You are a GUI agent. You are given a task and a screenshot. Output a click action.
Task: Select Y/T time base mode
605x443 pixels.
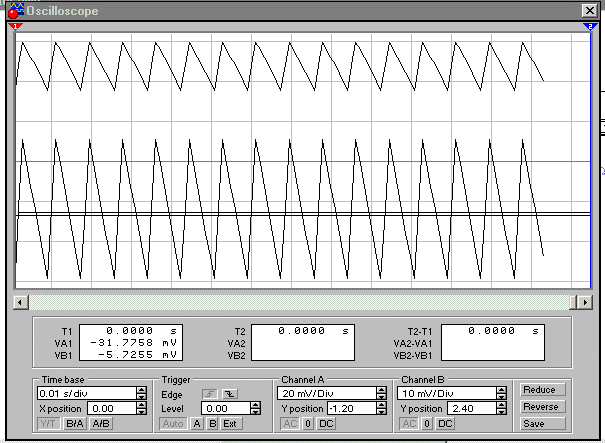pos(49,424)
